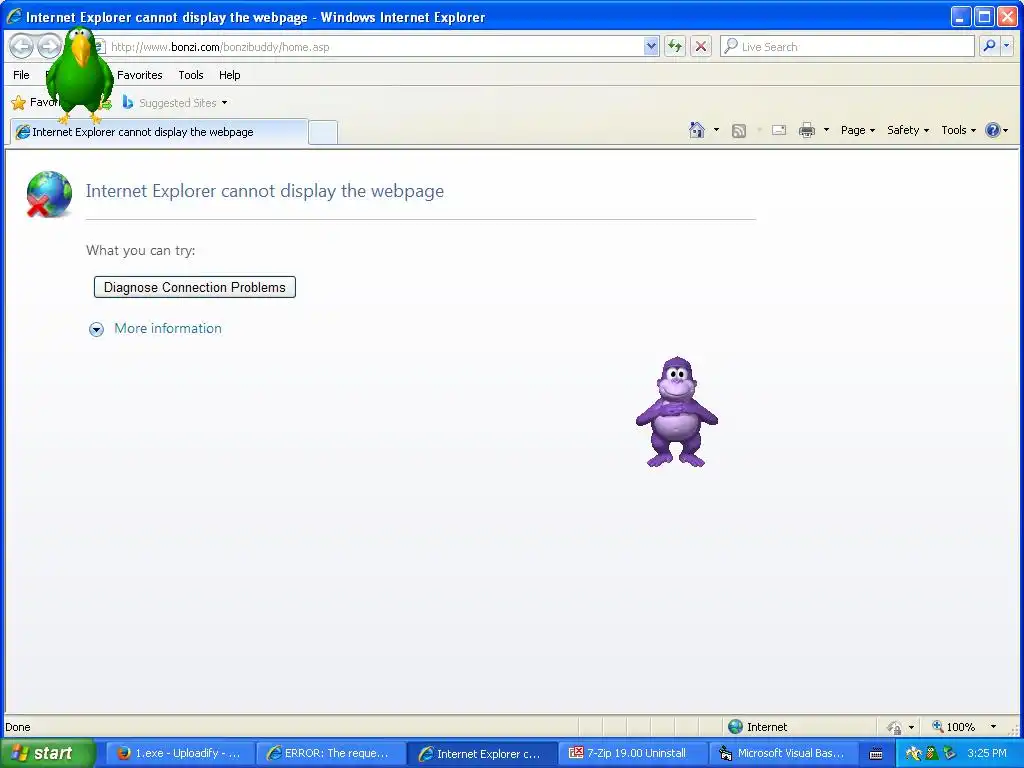Click the 3:25 PM system clock

tap(987, 753)
